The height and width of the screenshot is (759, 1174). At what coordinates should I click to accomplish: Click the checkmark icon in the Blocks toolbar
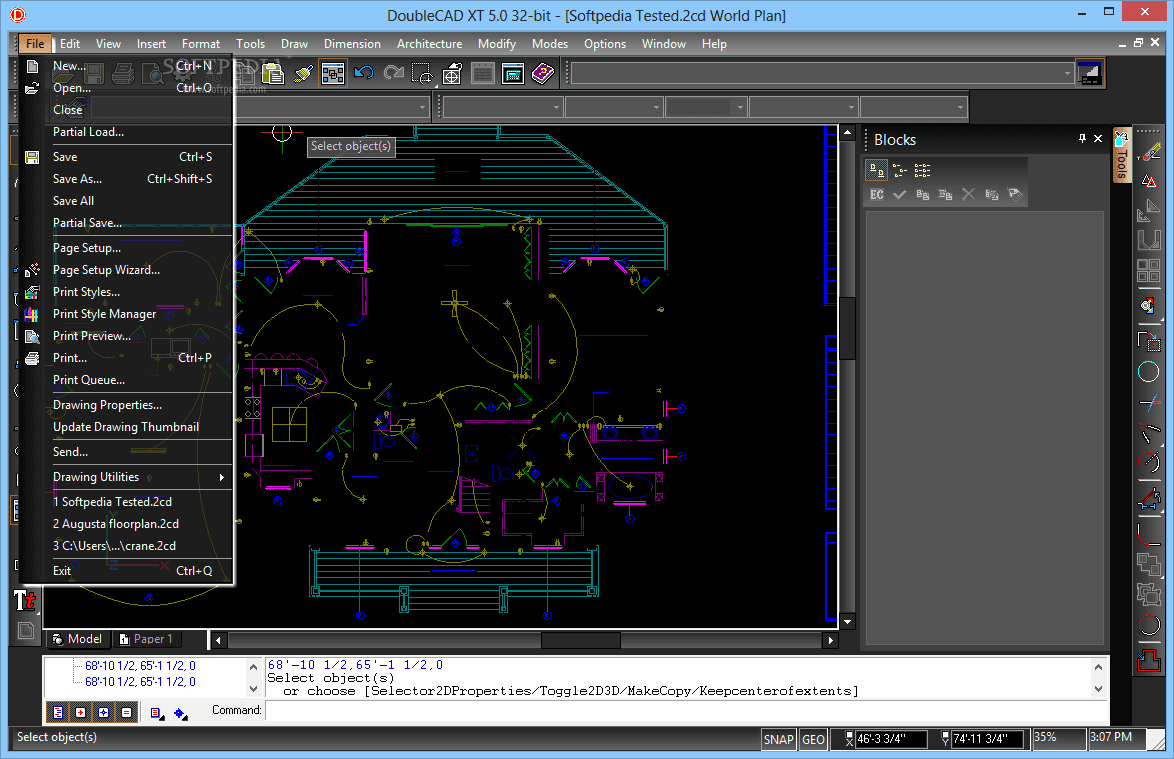pyautogui.click(x=899, y=195)
